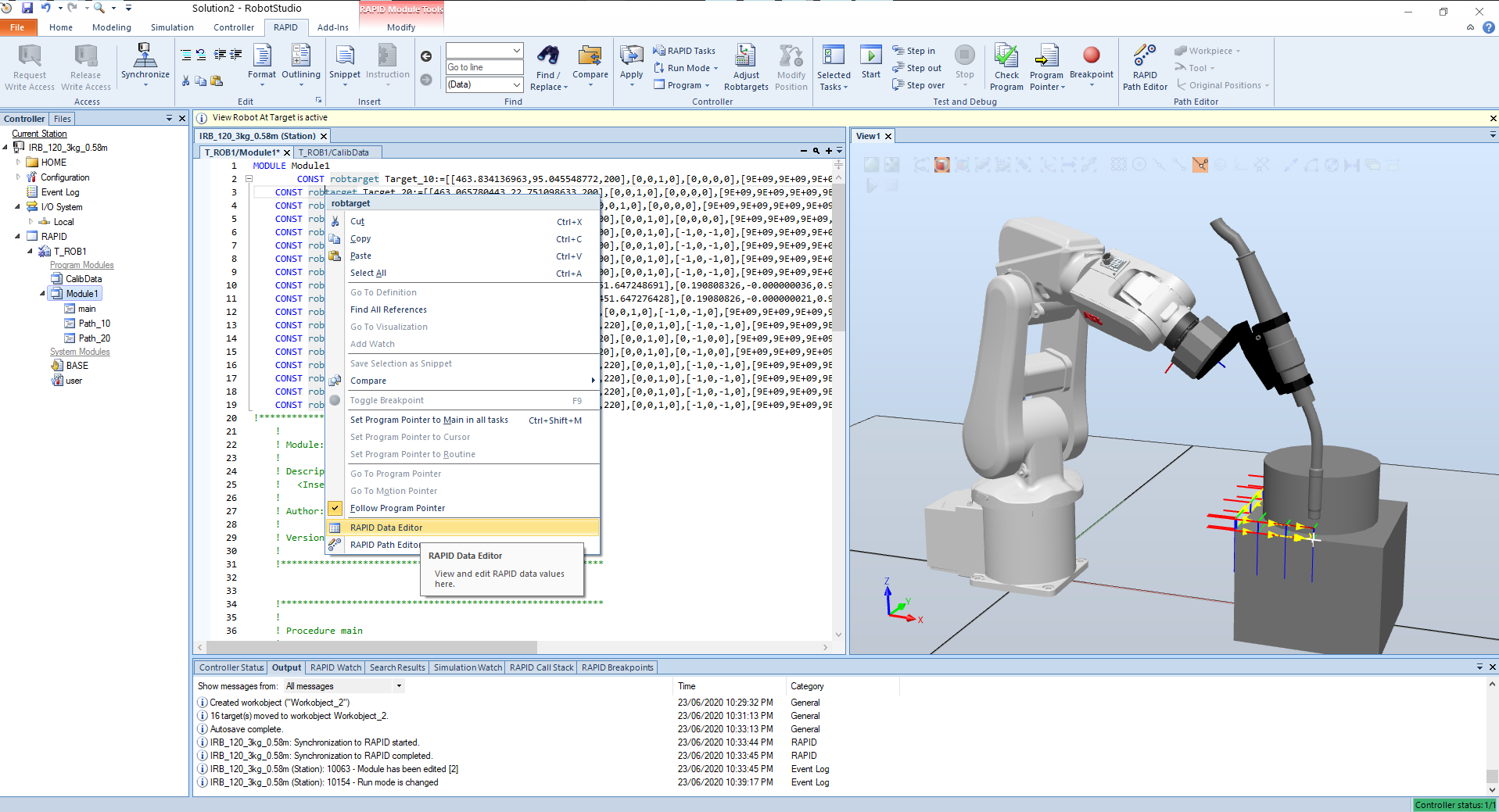Open the RAPID Watch tab
Image resolution: width=1499 pixels, height=812 pixels.
pyautogui.click(x=335, y=667)
